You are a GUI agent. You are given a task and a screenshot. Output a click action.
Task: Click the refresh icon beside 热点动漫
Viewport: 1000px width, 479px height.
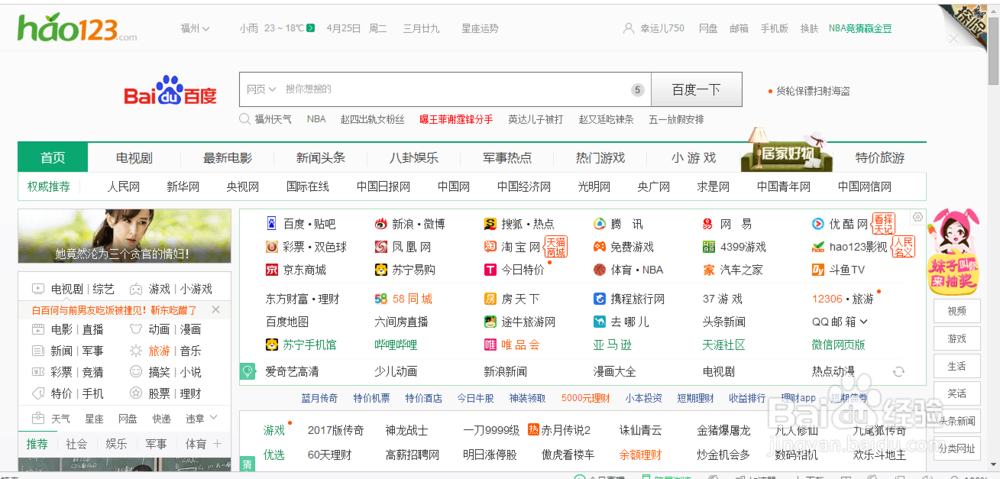point(899,371)
